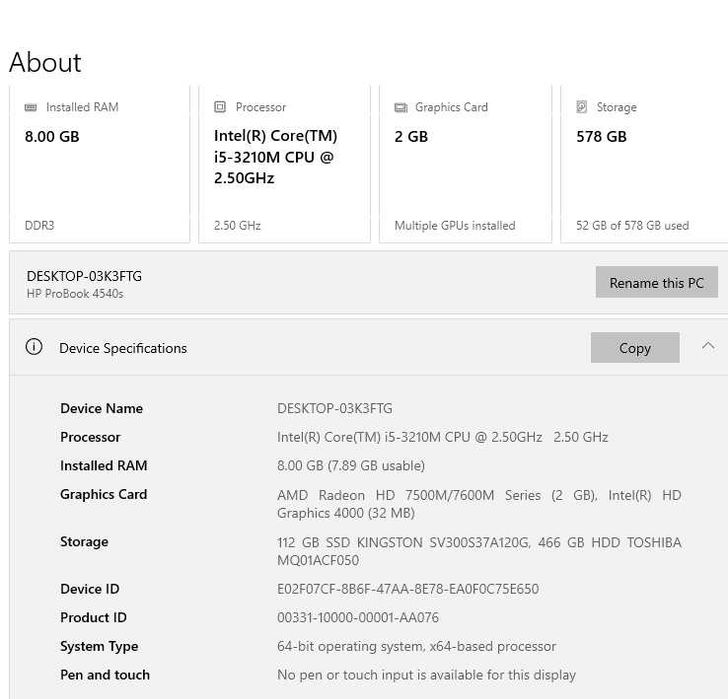Select the Product ID value 00331-10000
728x699 pixels.
click(358, 617)
